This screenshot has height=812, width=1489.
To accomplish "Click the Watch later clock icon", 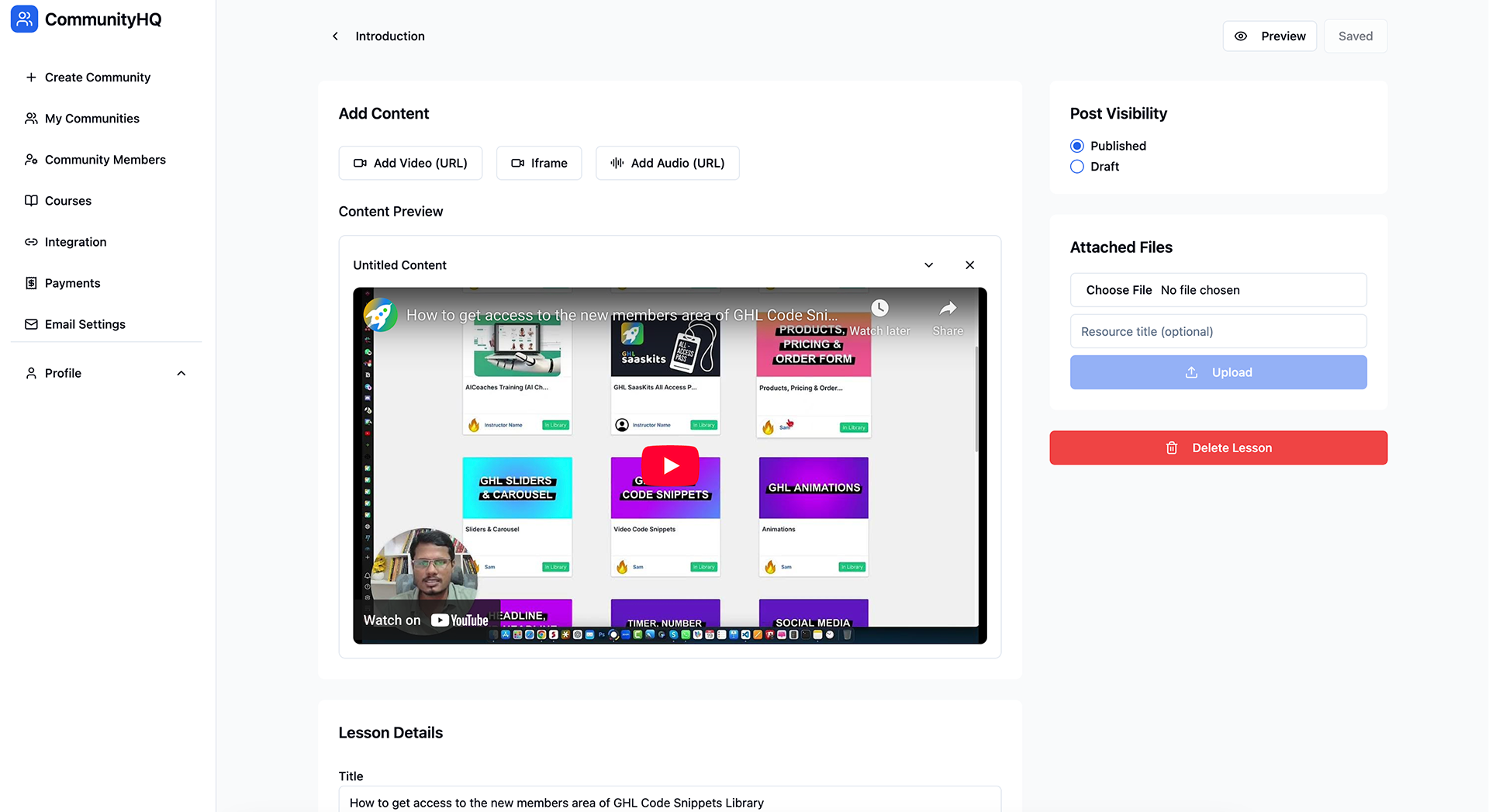I will pos(879,309).
